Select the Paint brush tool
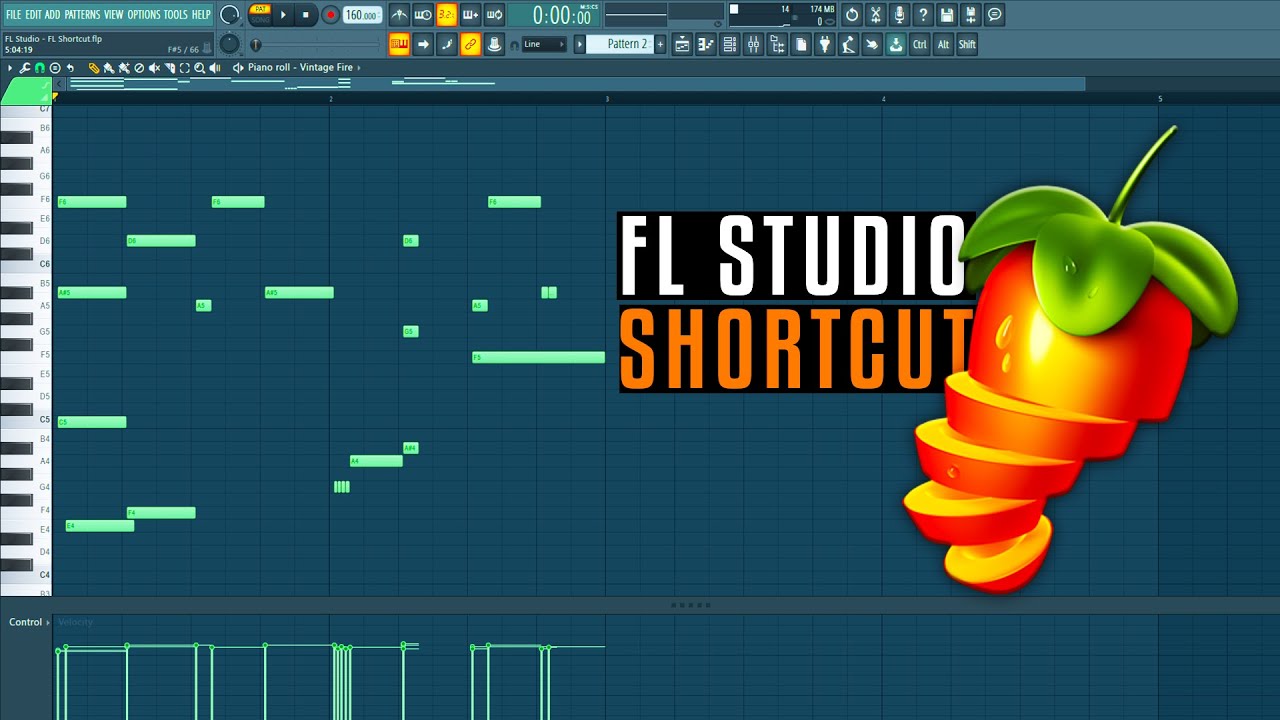Screen dimensions: 1280x720 point(109,68)
